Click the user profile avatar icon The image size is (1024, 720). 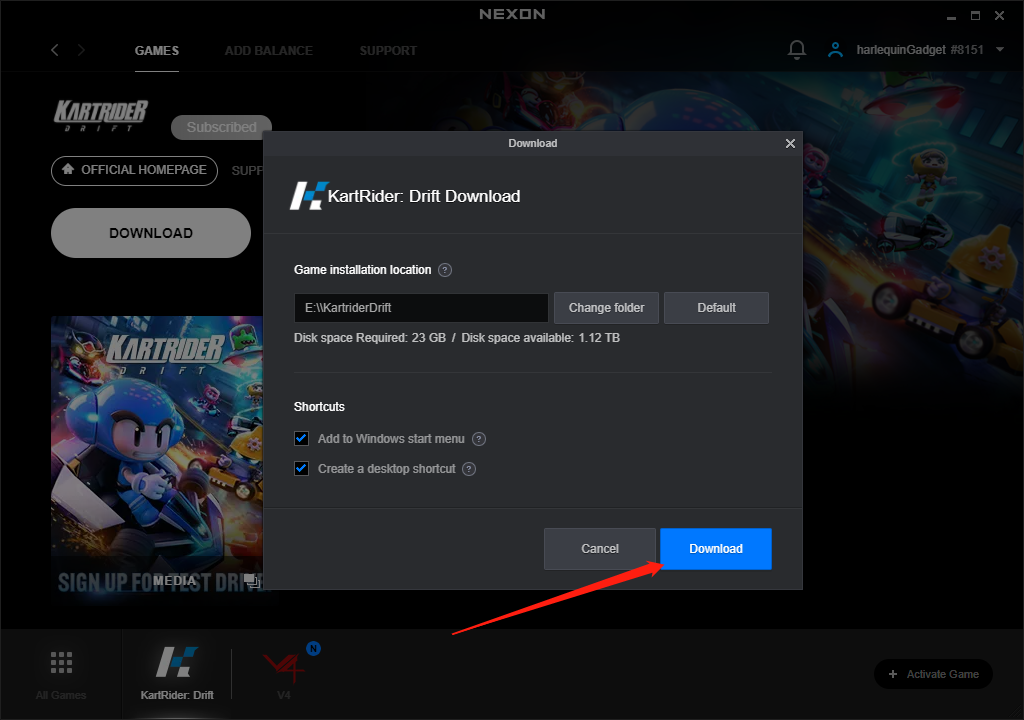click(x=835, y=50)
